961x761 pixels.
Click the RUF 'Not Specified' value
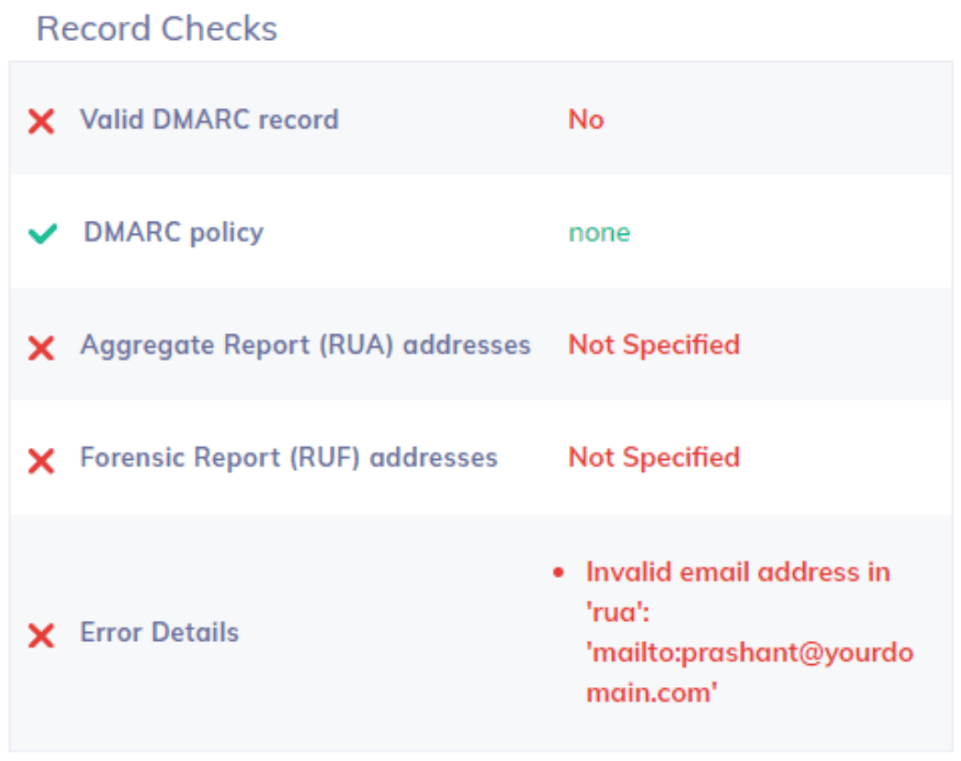[654, 458]
